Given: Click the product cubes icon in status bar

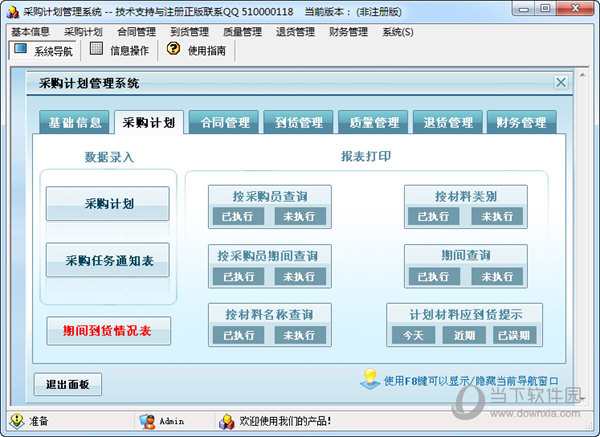Looking at the screenshot, I should 227,421.
